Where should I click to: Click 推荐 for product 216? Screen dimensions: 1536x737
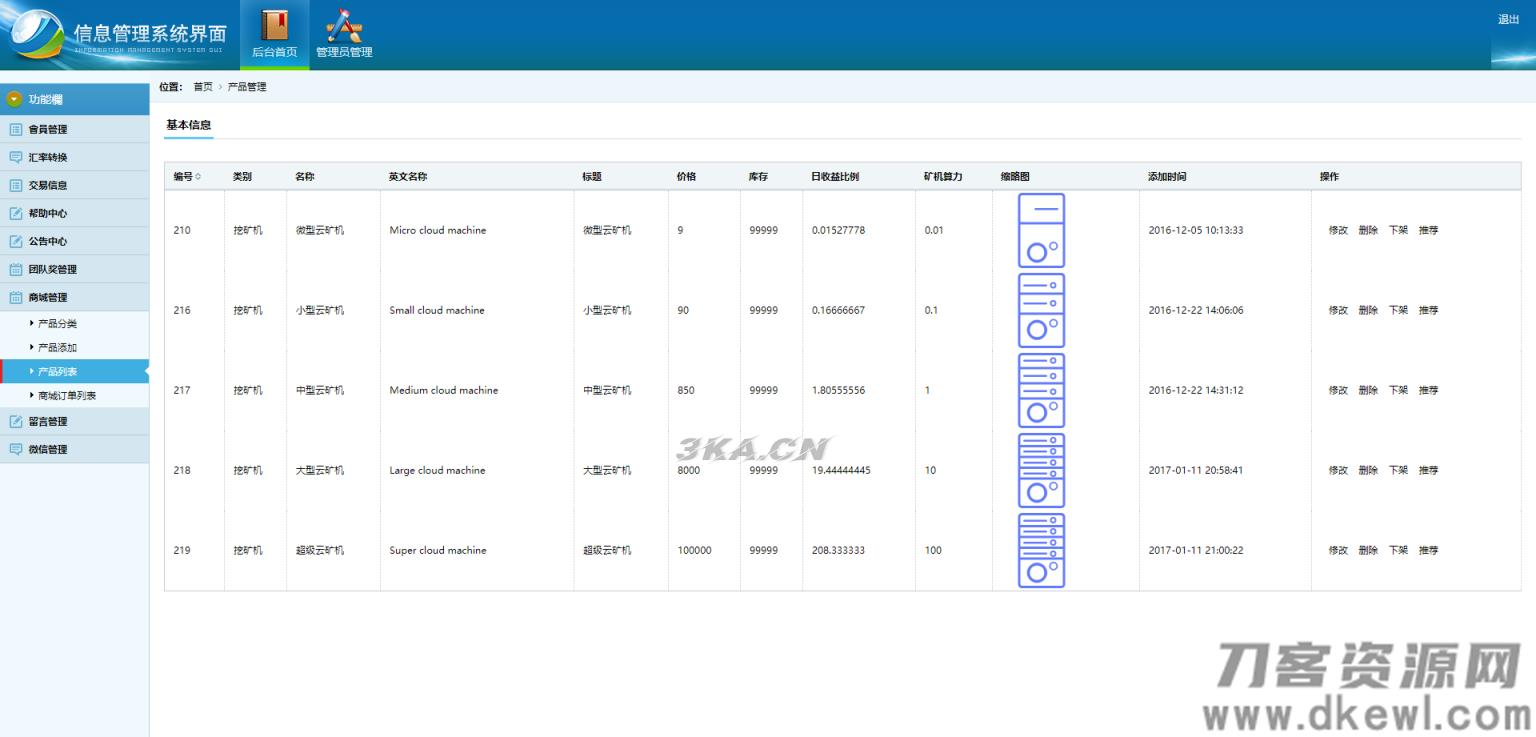click(1428, 310)
